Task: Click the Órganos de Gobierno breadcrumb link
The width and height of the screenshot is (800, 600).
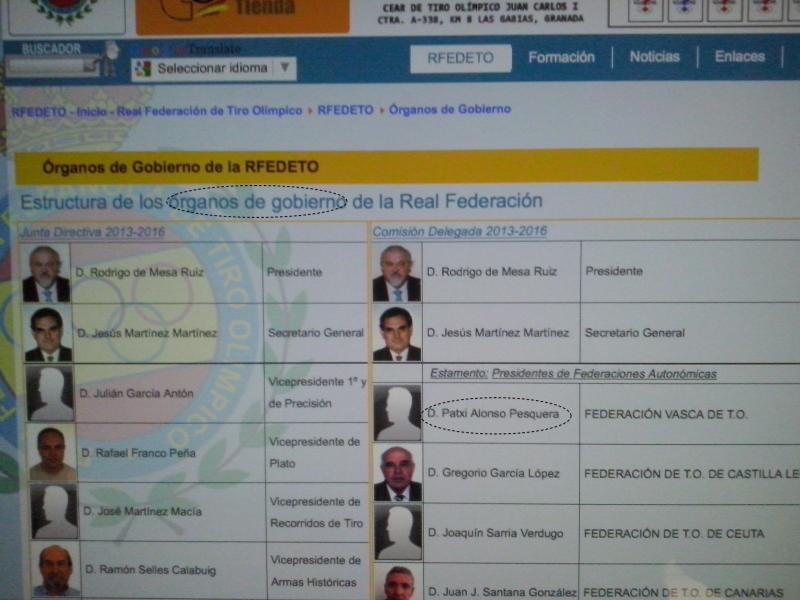Action: click(x=450, y=110)
